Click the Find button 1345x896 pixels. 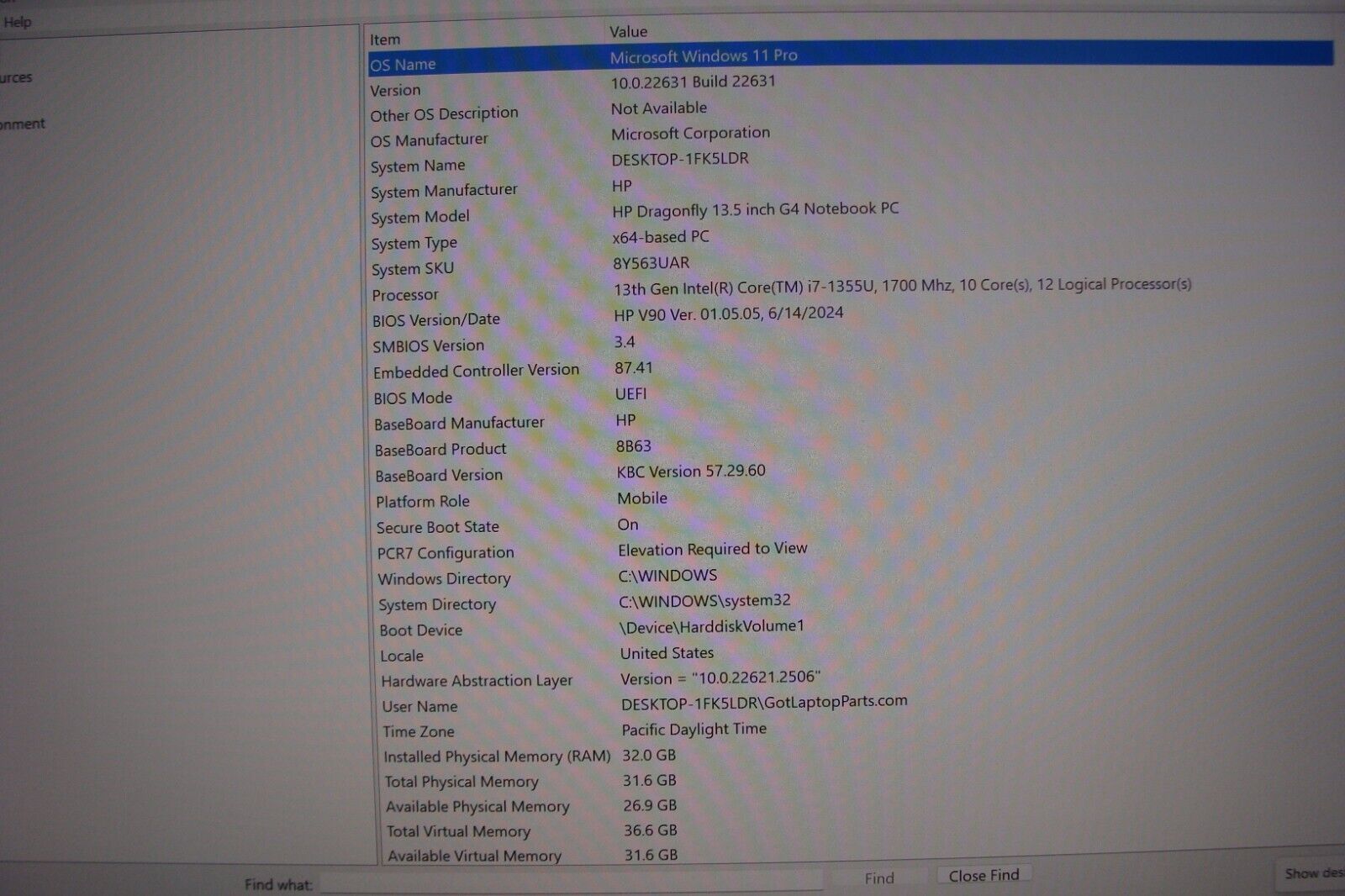(879, 878)
